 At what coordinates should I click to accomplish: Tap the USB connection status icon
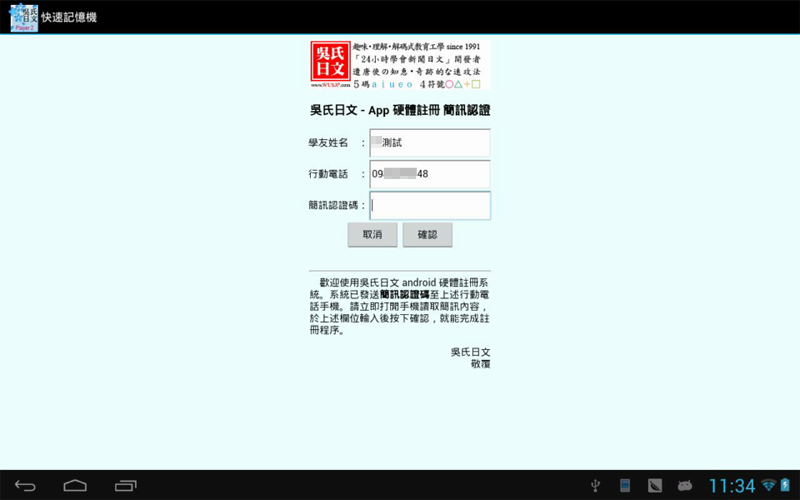point(595,485)
